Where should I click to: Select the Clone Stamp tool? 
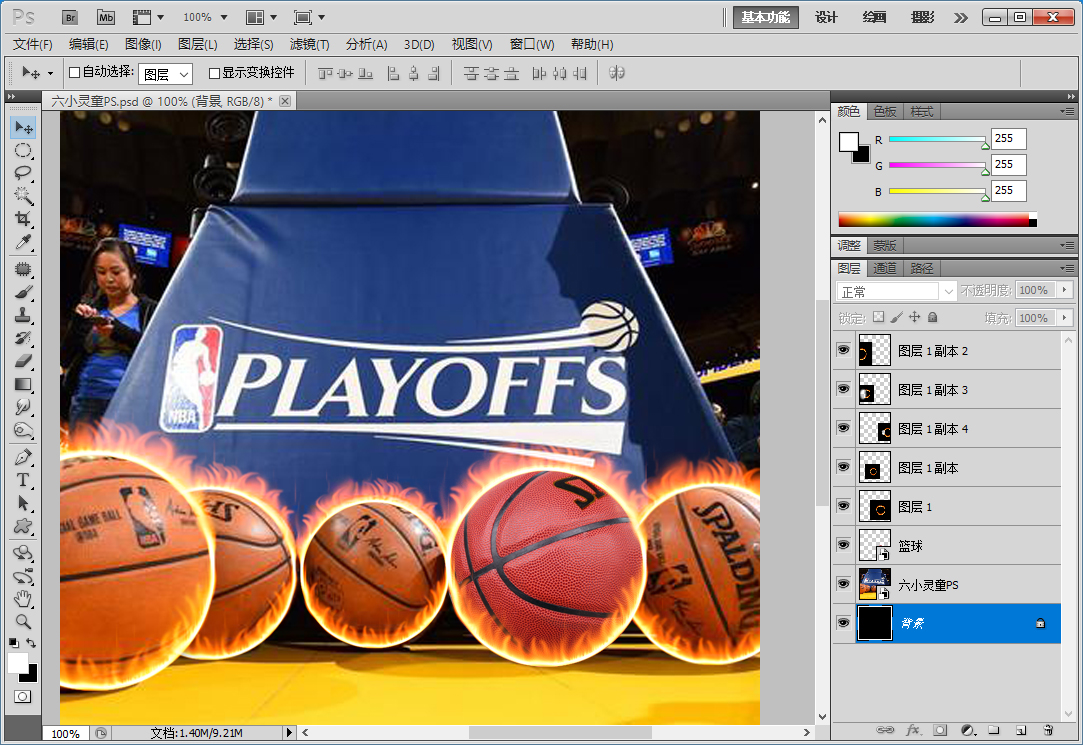23,315
